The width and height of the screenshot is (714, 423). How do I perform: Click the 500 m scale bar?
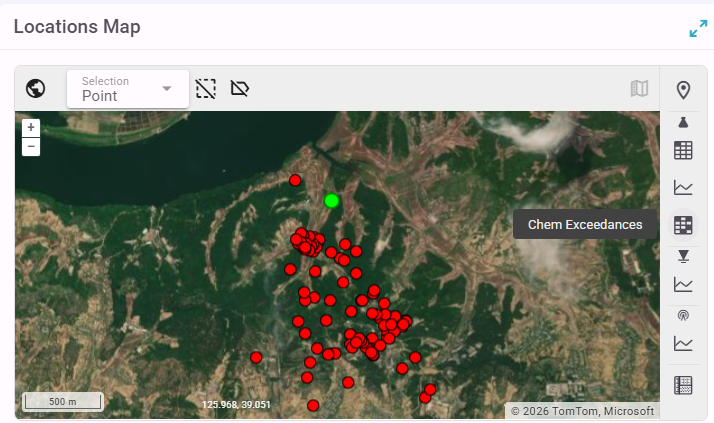pyautogui.click(x=63, y=402)
